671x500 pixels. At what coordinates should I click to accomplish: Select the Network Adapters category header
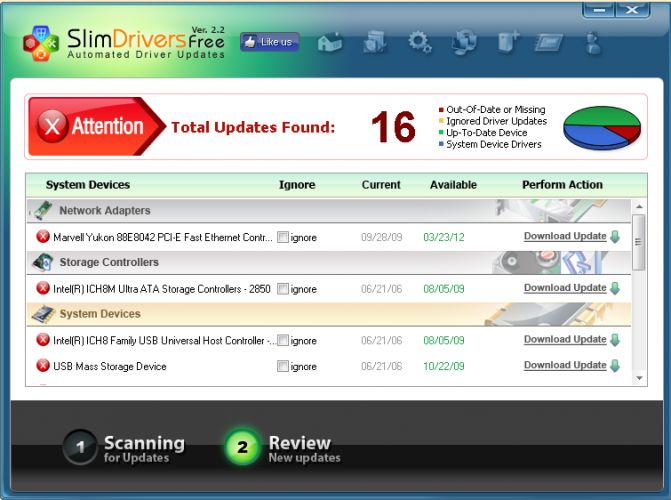tap(329, 210)
